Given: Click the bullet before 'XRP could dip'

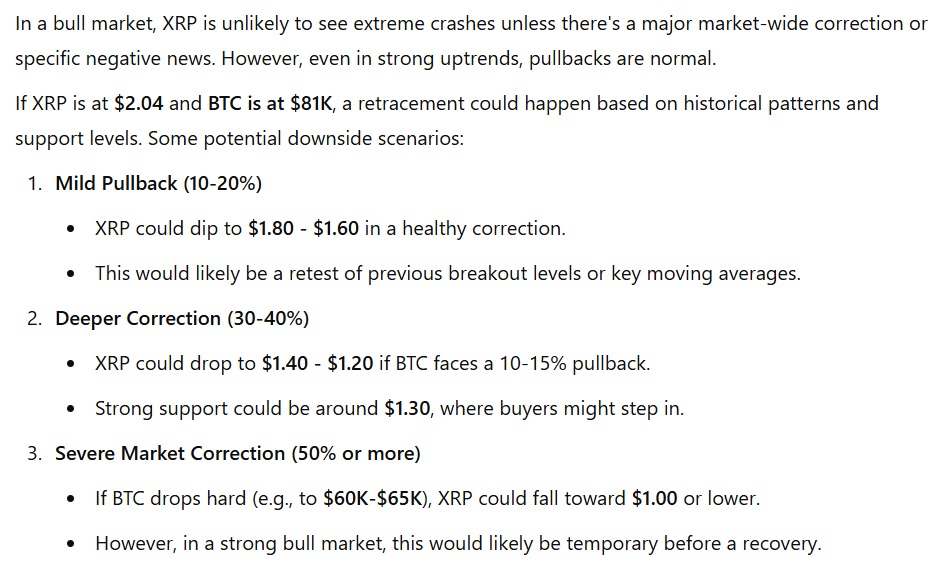Looking at the screenshot, I should [71, 229].
